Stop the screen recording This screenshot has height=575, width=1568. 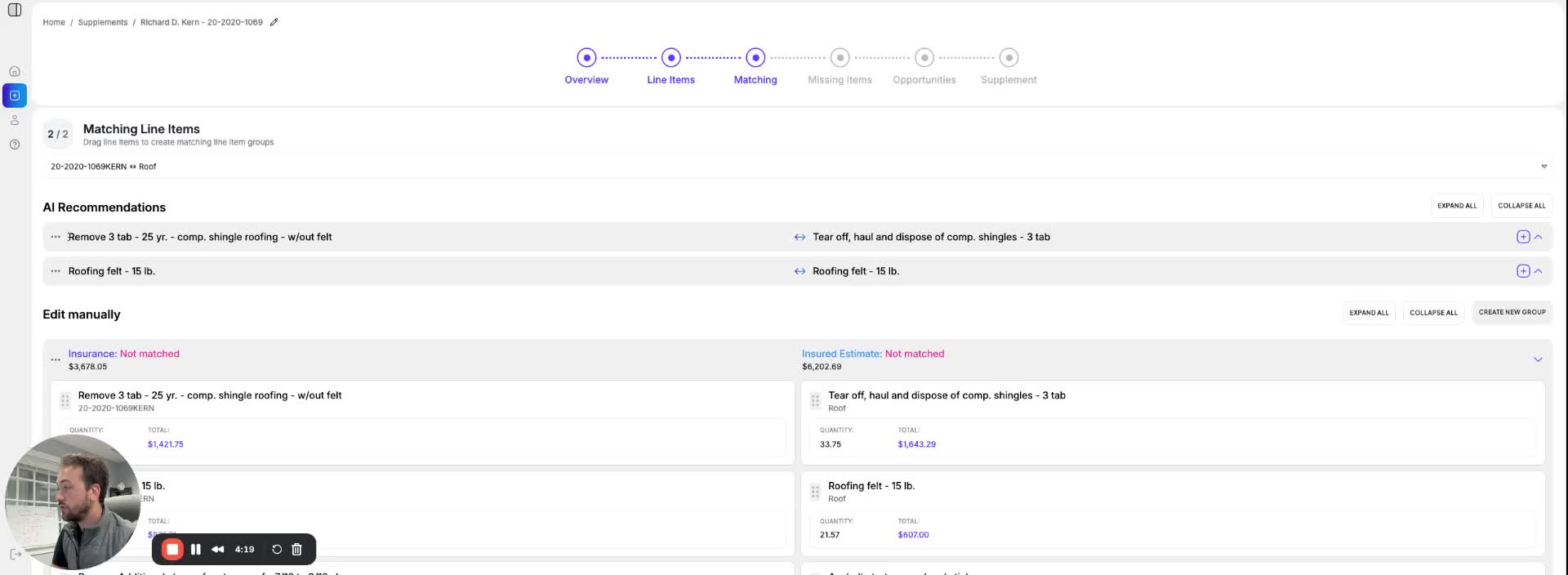click(x=172, y=550)
